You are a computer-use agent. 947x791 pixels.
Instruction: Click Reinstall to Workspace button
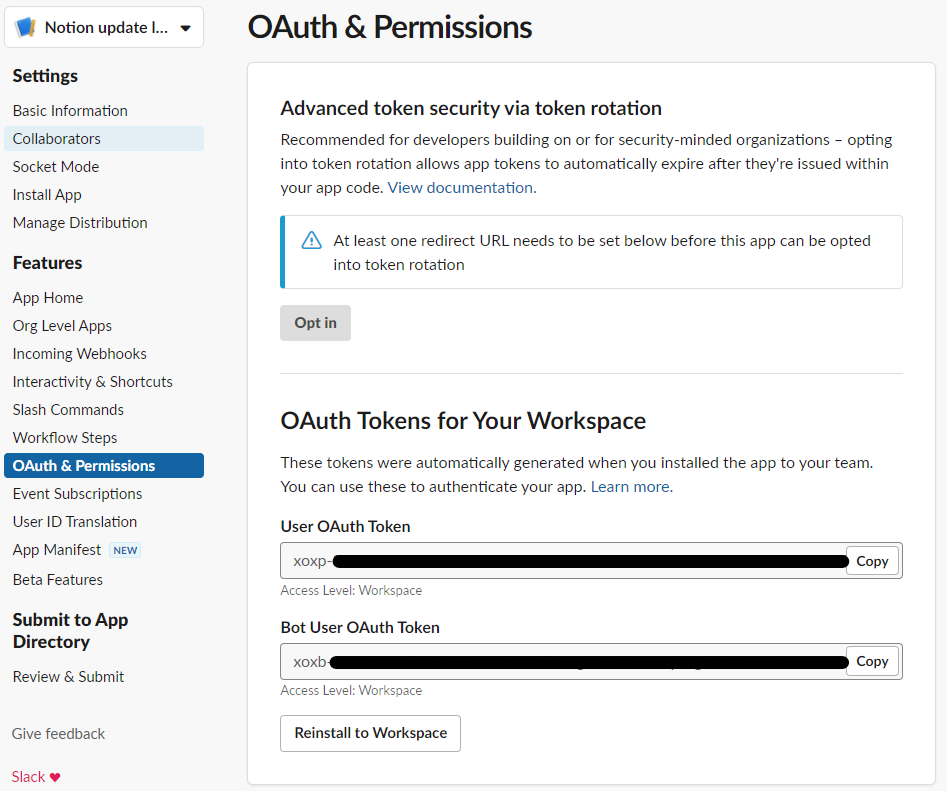[x=370, y=733]
